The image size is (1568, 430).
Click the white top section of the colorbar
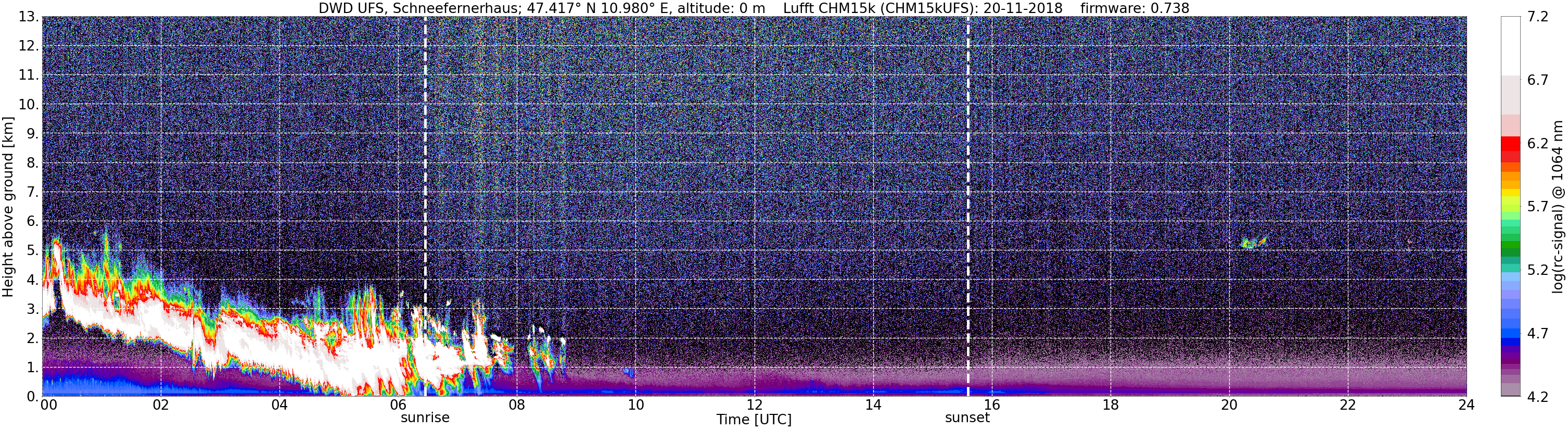[1510, 46]
